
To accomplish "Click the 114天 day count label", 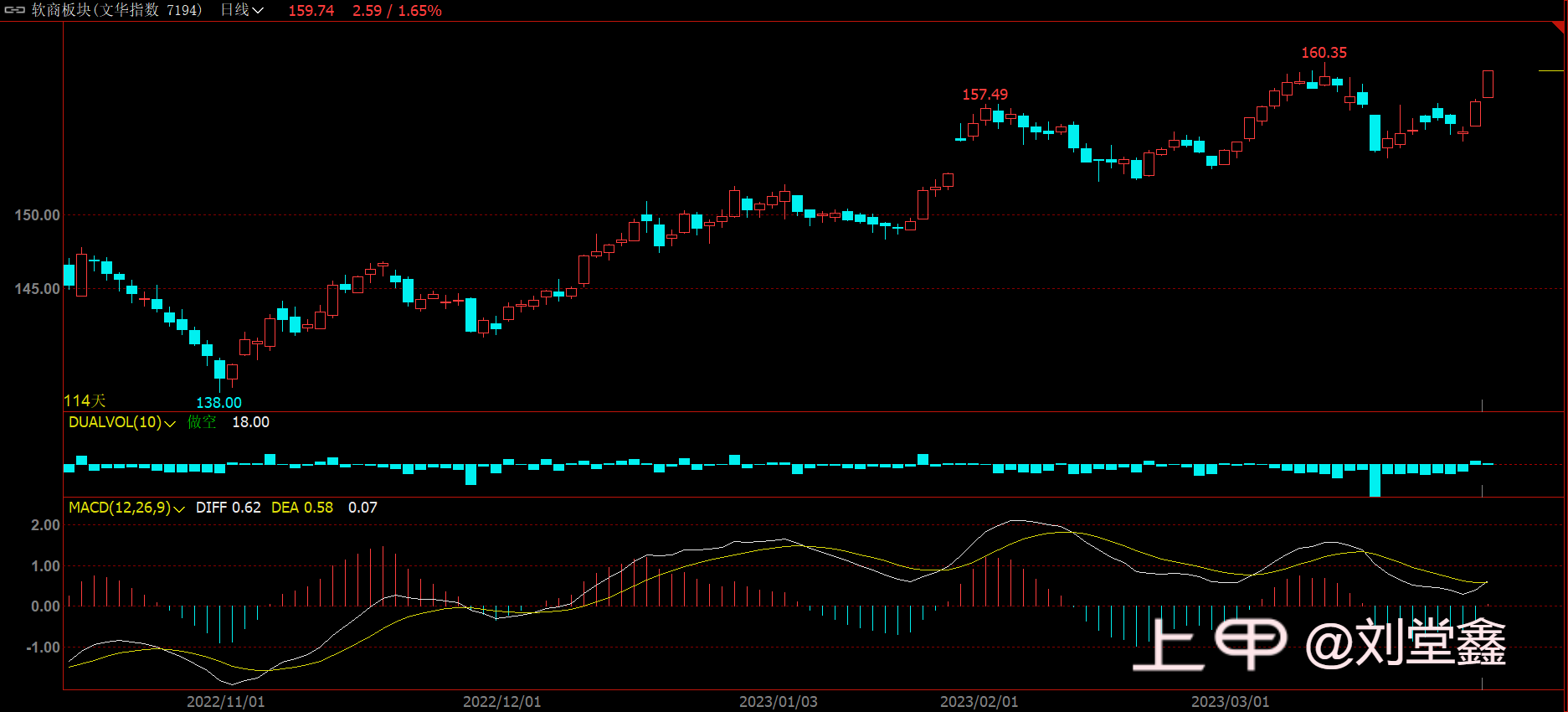I will pyautogui.click(x=85, y=401).
